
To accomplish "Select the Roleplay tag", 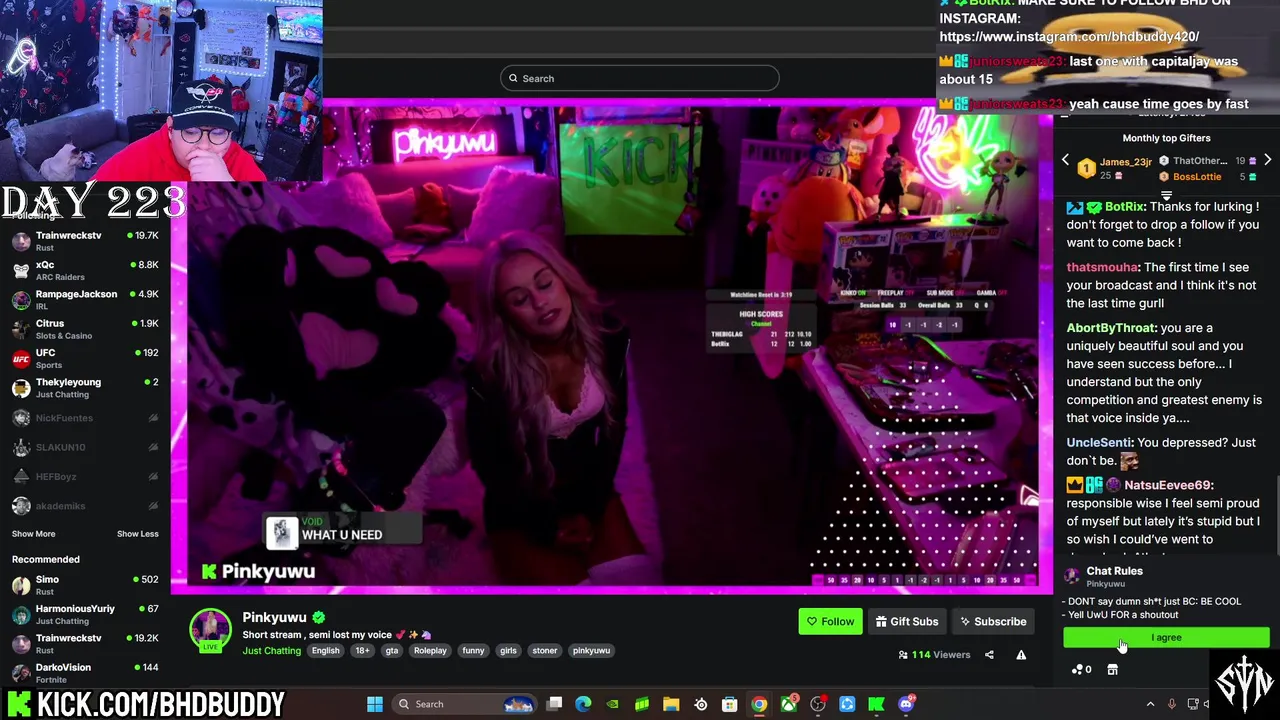I will click(430, 651).
